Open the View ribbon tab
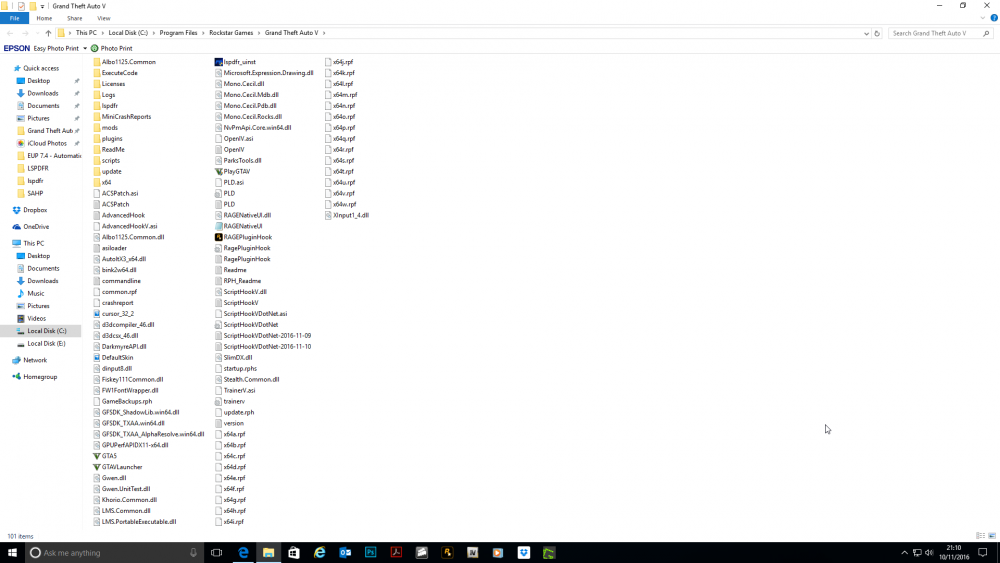The width and height of the screenshot is (1000, 563). click(103, 18)
